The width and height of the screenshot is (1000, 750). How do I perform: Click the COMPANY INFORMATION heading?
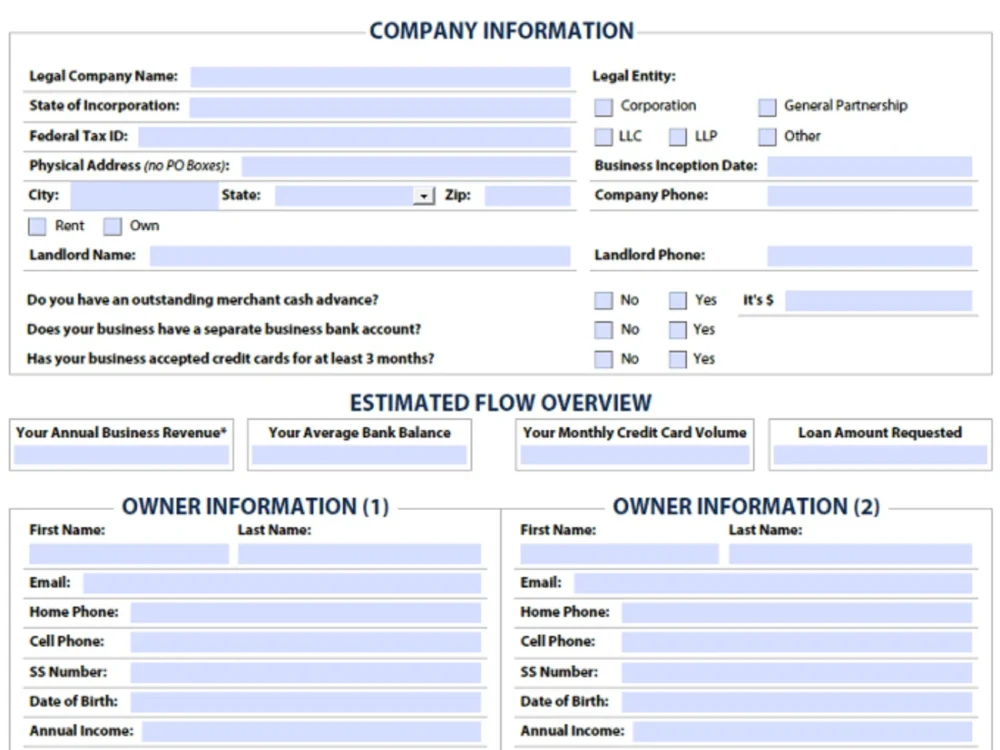[502, 31]
